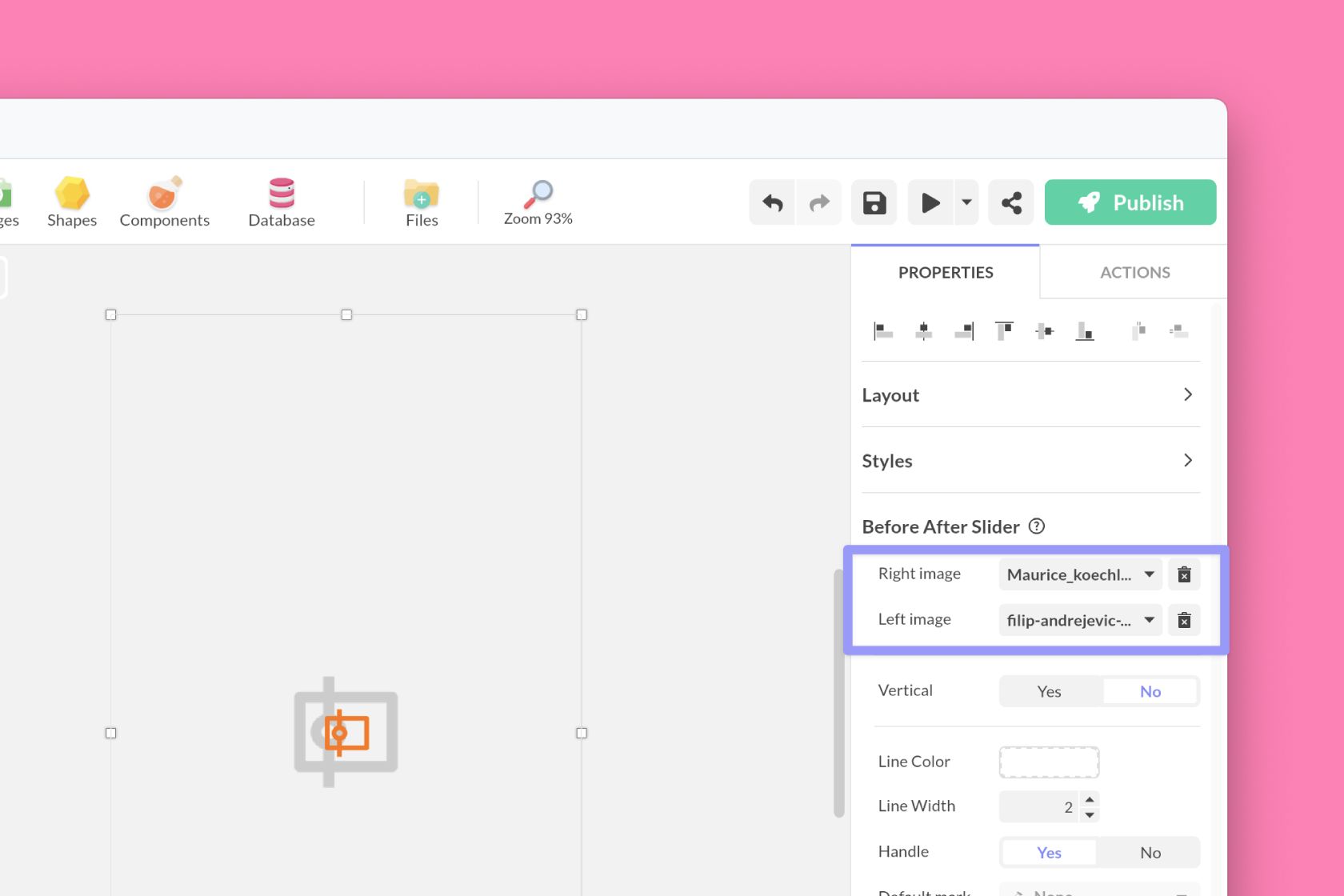Screen dimensions: 1344x896
Task: Open the Components toolbar item
Action: [164, 202]
